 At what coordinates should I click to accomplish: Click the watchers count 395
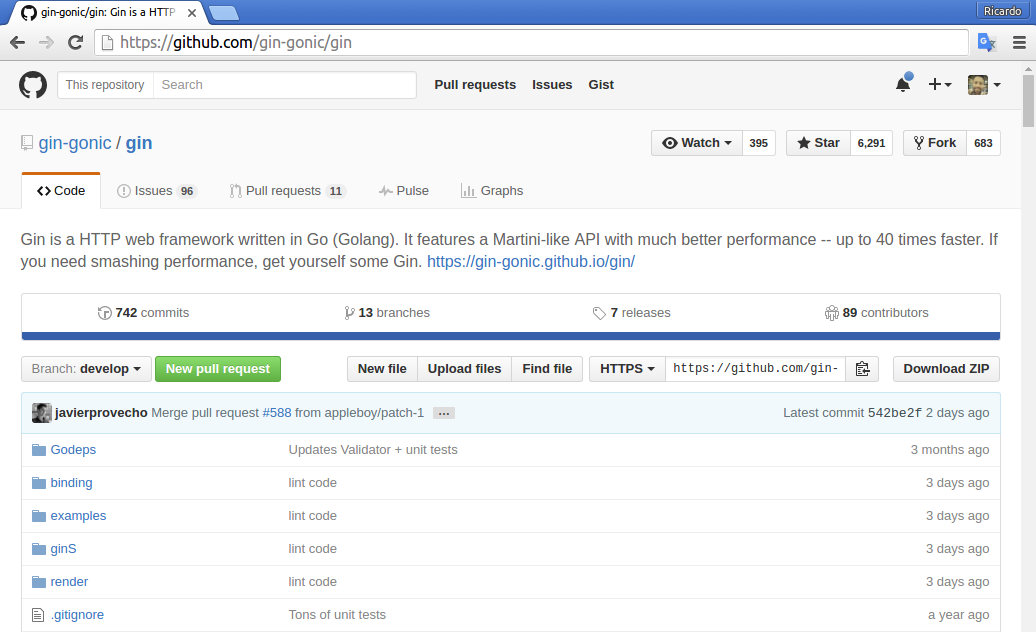758,143
